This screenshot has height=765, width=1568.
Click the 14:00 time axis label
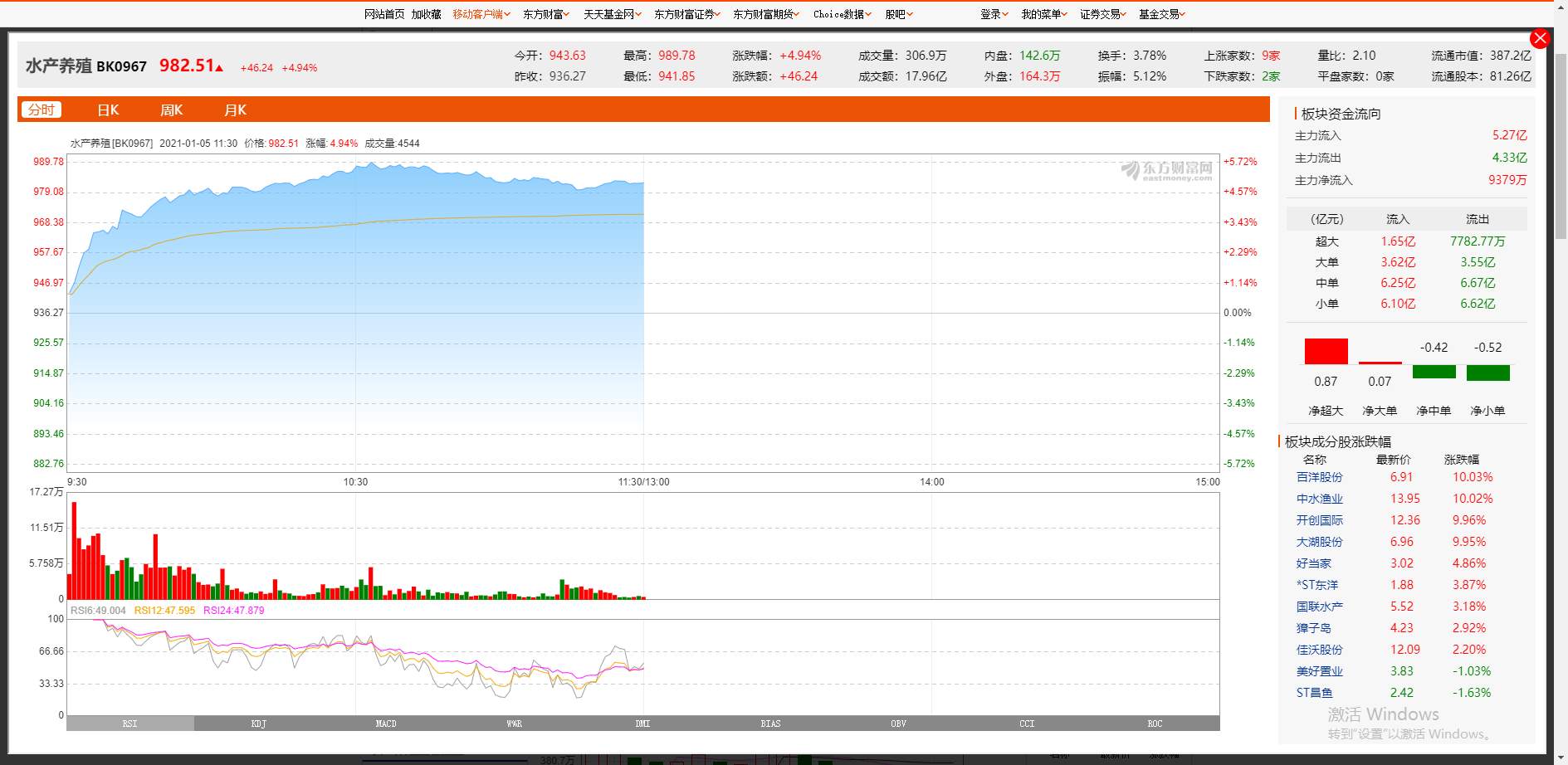pos(932,482)
